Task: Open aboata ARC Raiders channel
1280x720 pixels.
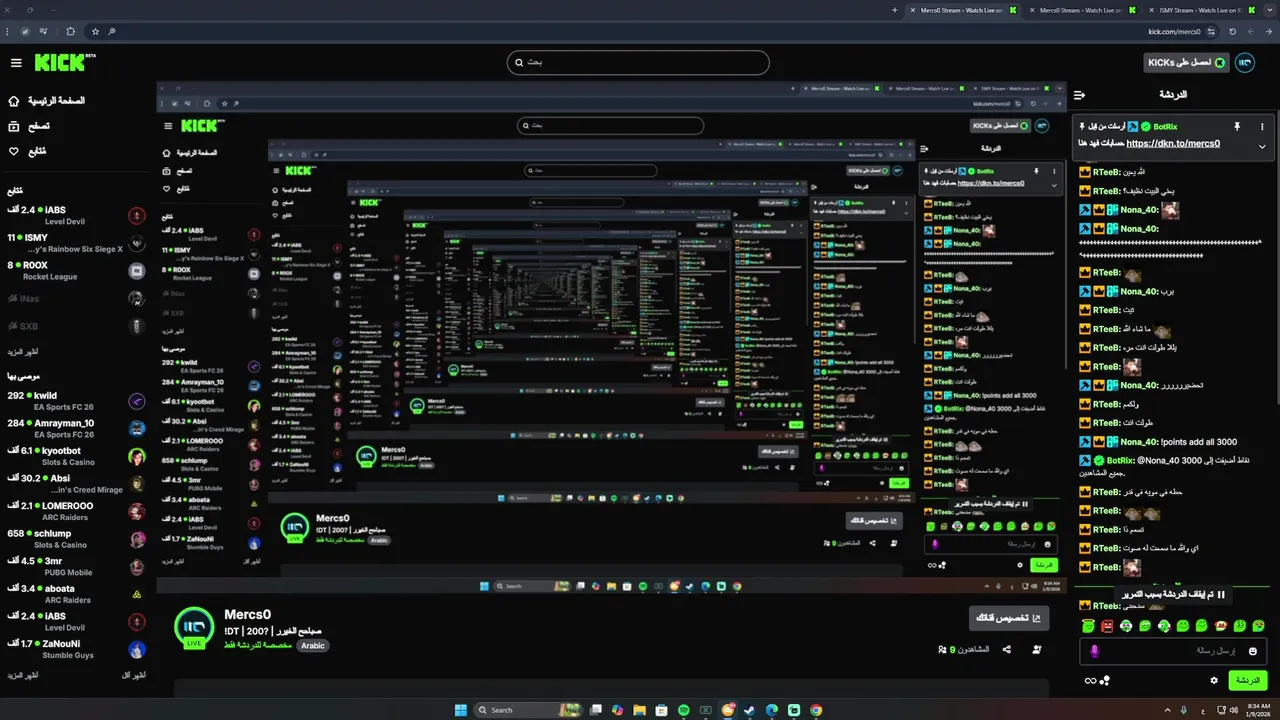Action: (x=76, y=594)
